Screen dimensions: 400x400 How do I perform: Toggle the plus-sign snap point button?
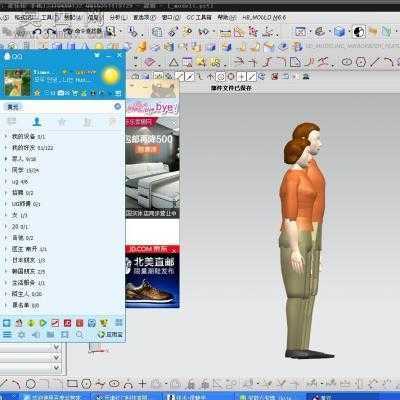pyautogui.click(x=241, y=77)
